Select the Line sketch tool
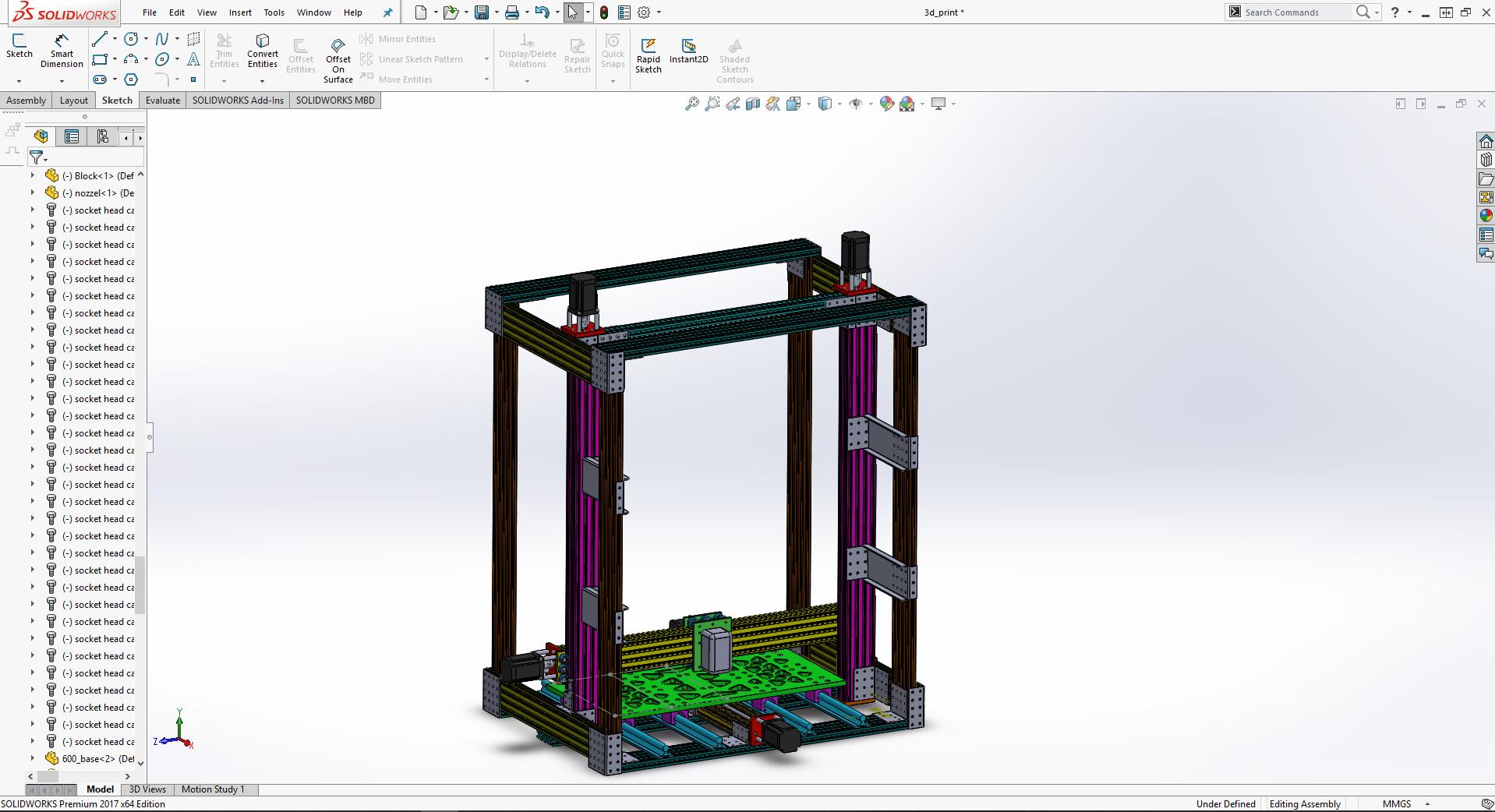The image size is (1495, 812). (x=100, y=39)
